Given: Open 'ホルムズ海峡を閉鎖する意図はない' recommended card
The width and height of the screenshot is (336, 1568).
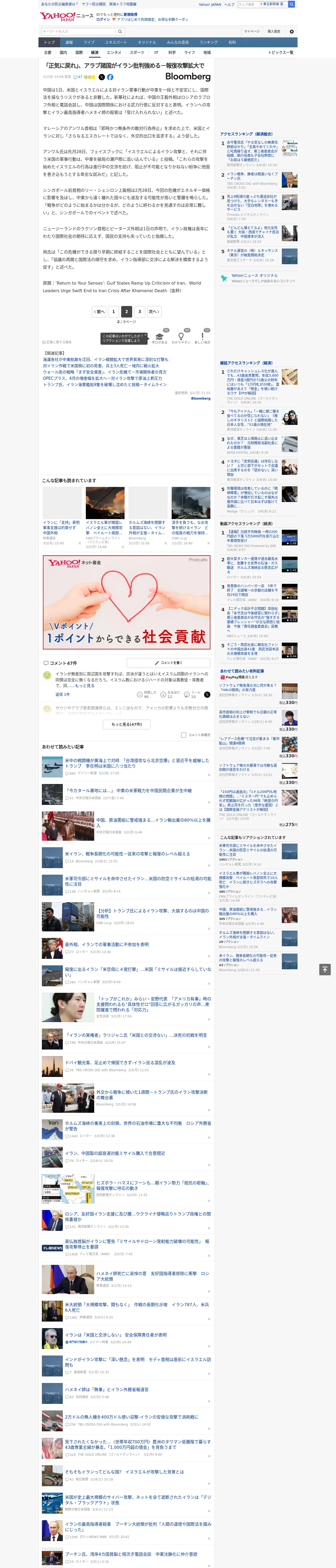Looking at the screenshot, I should click(148, 516).
